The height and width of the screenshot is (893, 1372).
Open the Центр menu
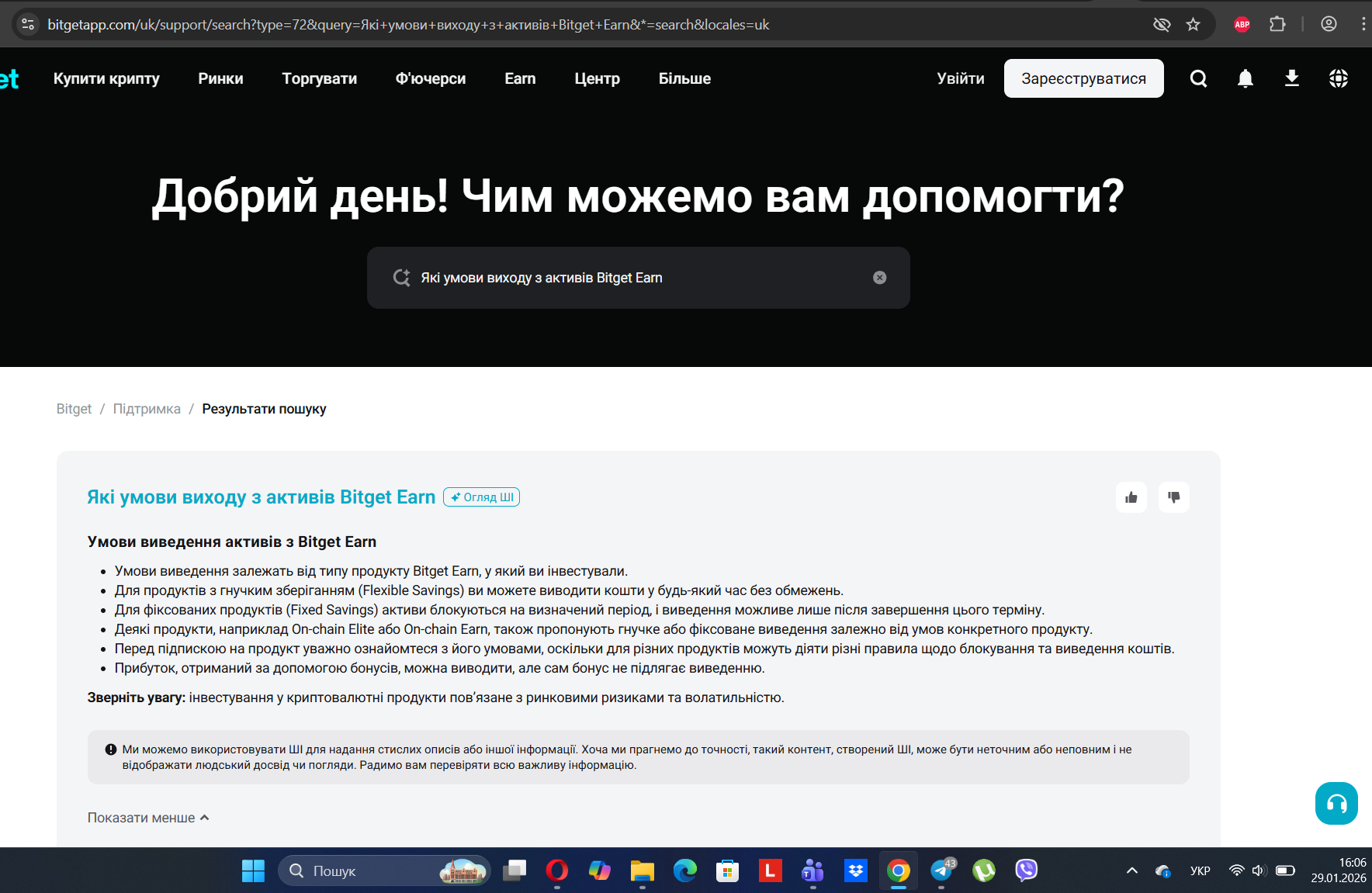[x=597, y=78]
